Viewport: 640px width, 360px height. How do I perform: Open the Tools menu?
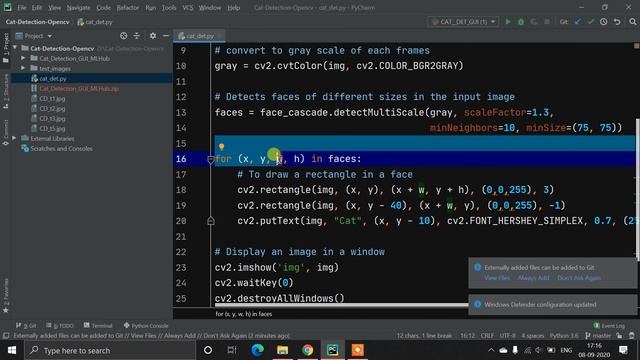(x=169, y=7)
